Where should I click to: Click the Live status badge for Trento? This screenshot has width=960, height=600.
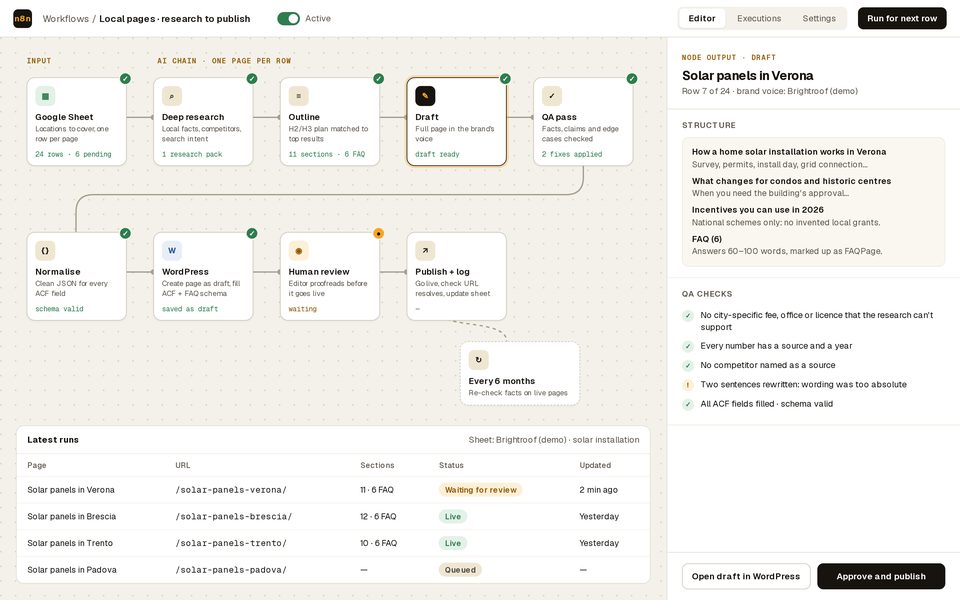pos(452,543)
